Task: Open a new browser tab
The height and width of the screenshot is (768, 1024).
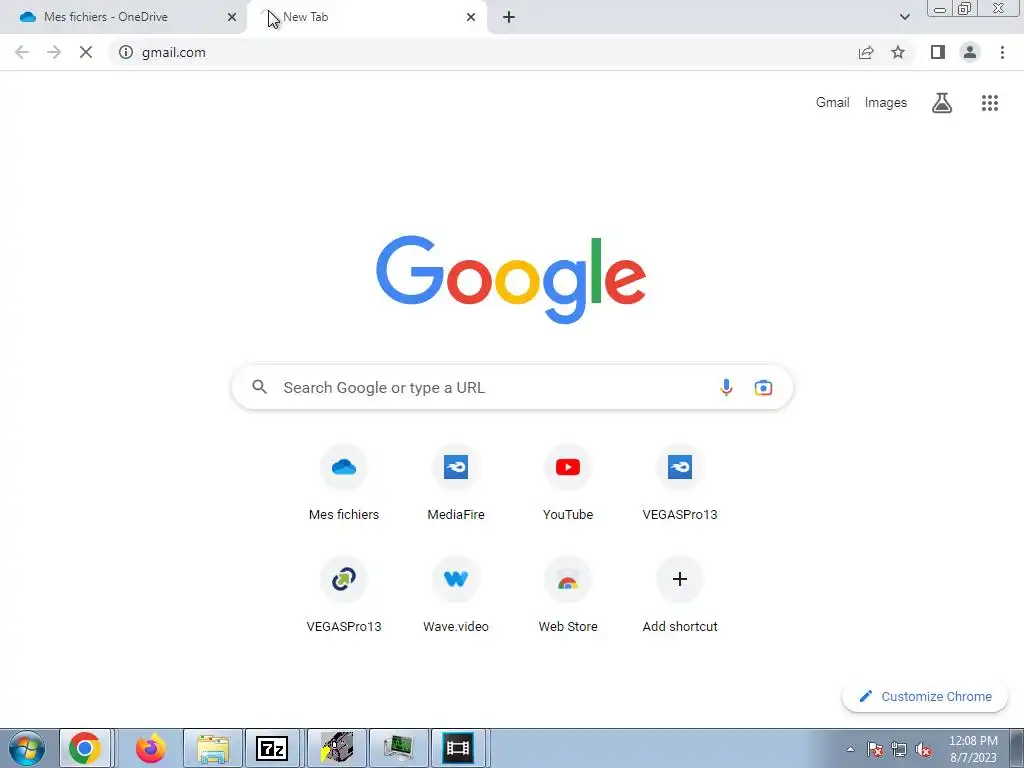Action: click(x=509, y=17)
